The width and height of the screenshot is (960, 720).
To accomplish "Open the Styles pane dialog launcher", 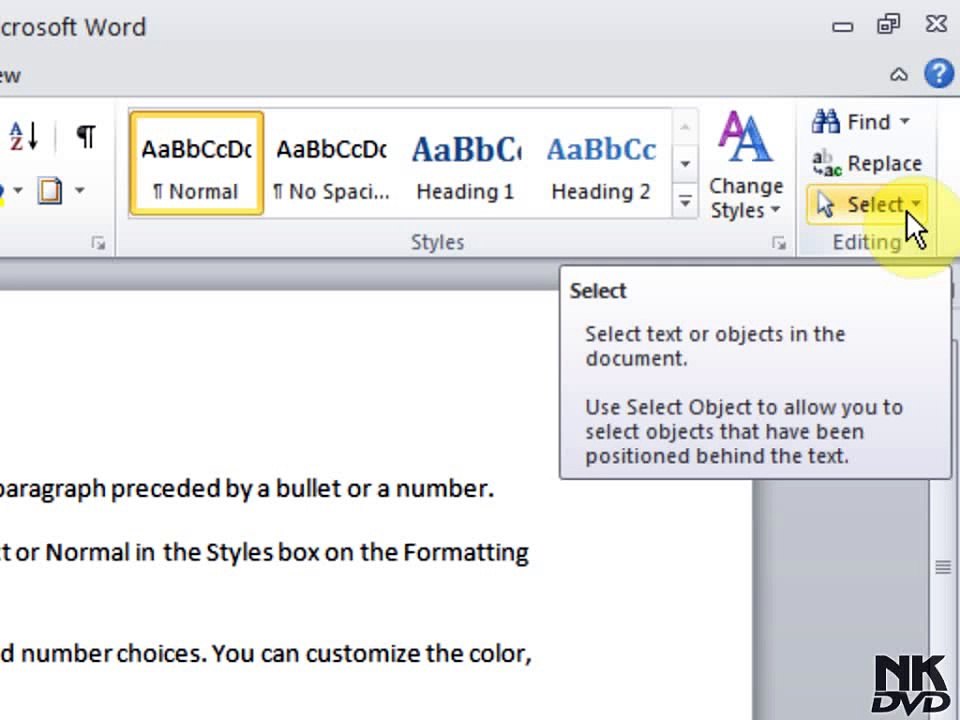I will click(x=779, y=244).
